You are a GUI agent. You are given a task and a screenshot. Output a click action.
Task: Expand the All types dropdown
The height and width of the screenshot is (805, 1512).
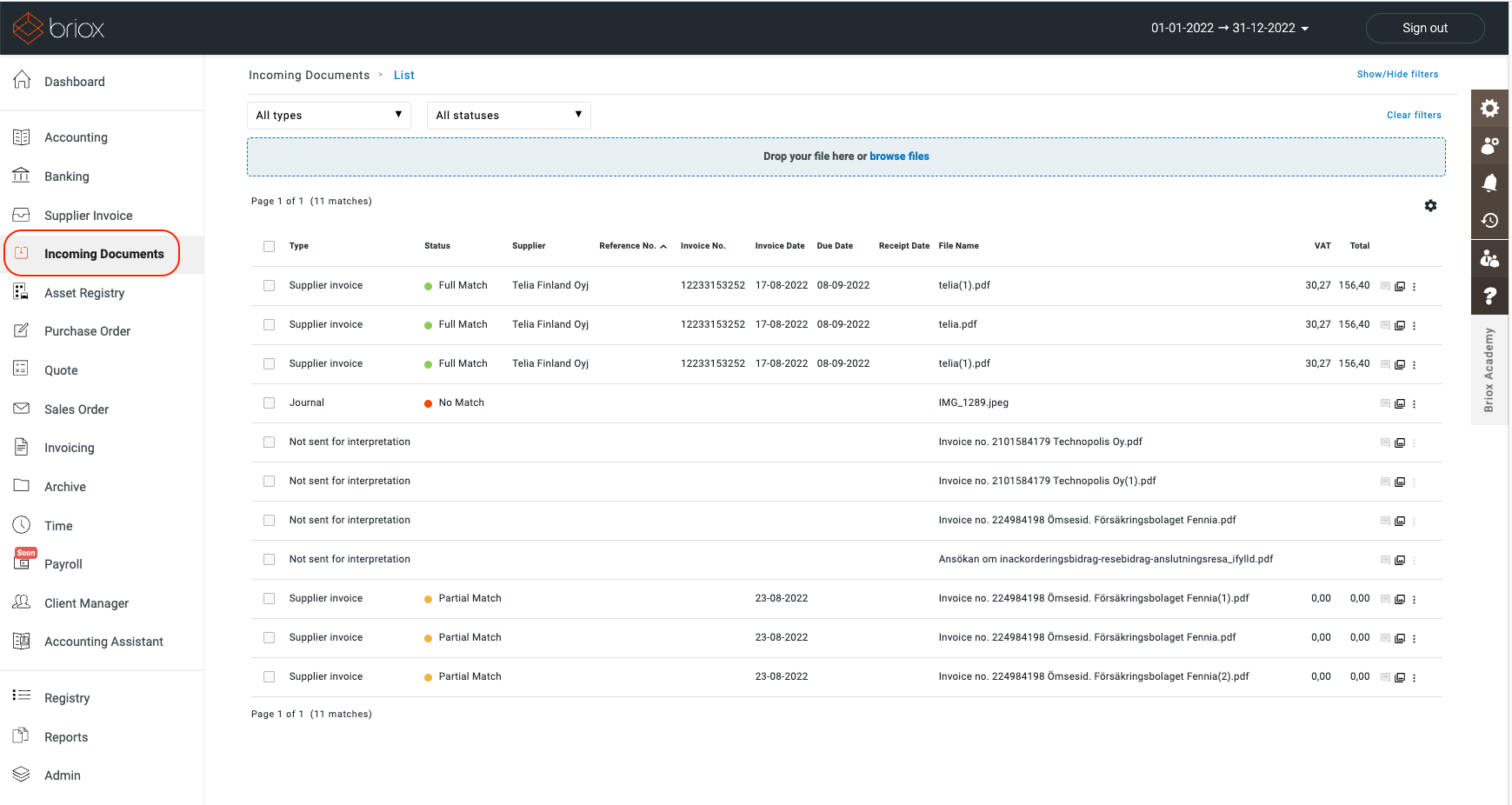pyautogui.click(x=329, y=116)
